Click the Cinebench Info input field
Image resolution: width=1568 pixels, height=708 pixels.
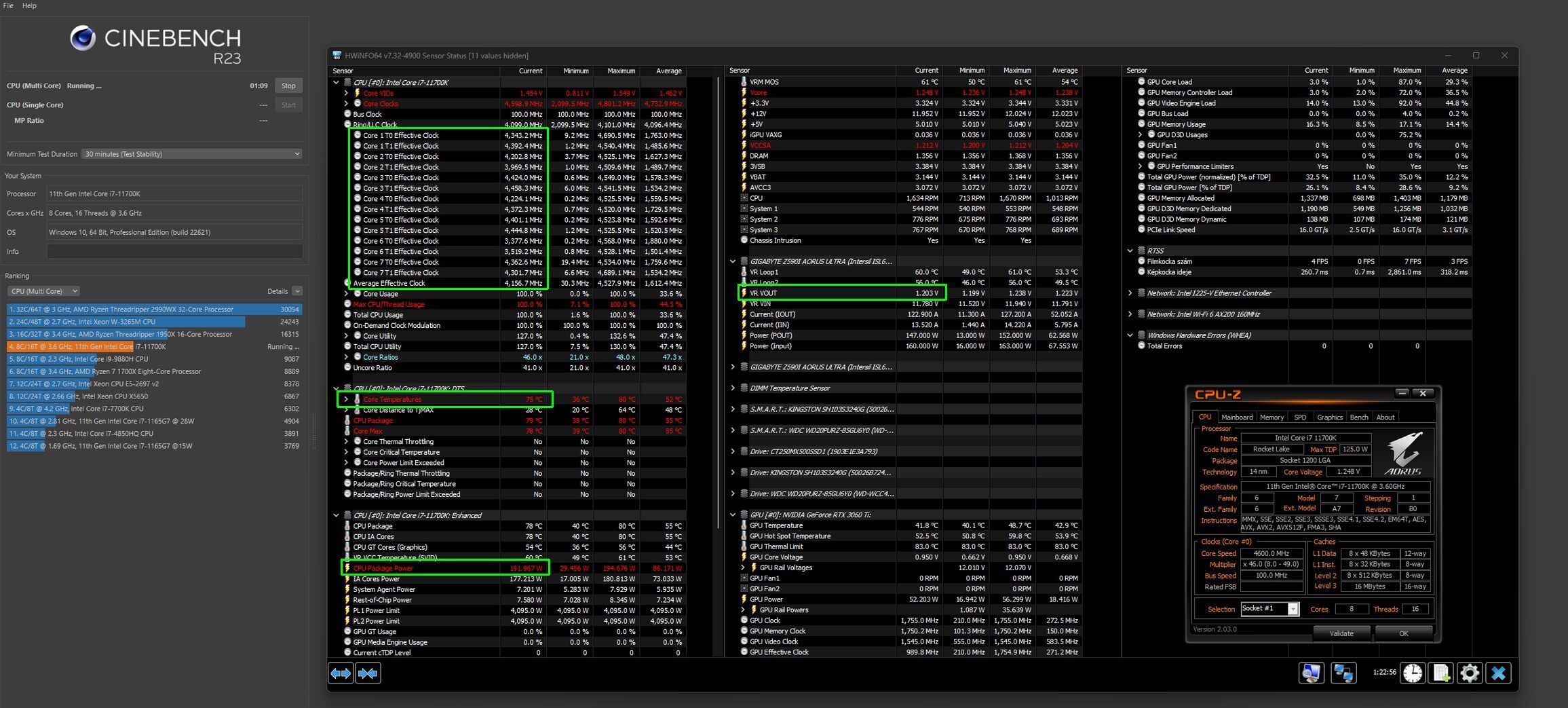(174, 251)
